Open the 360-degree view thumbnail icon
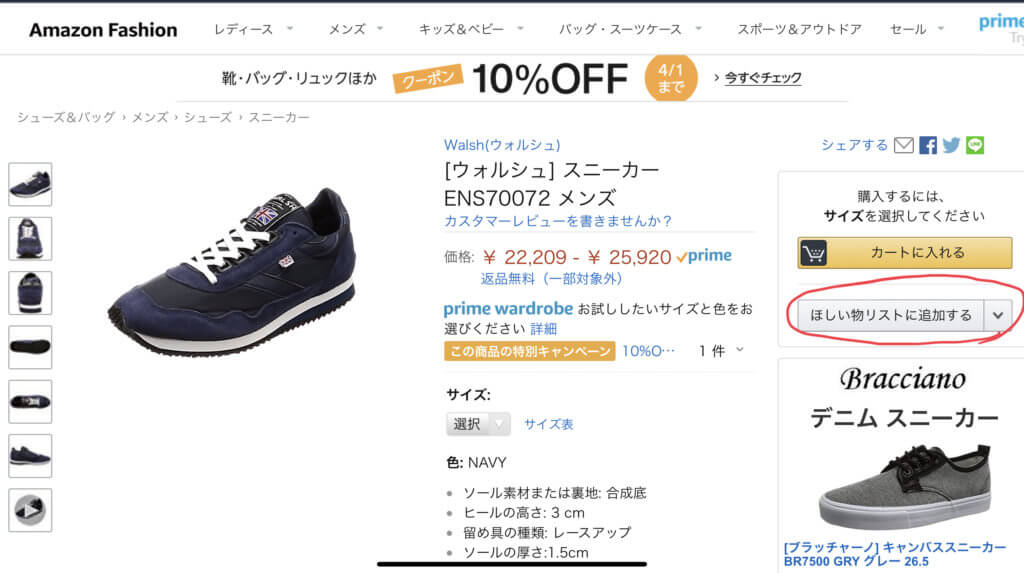This screenshot has width=1024, height=573. coord(30,509)
